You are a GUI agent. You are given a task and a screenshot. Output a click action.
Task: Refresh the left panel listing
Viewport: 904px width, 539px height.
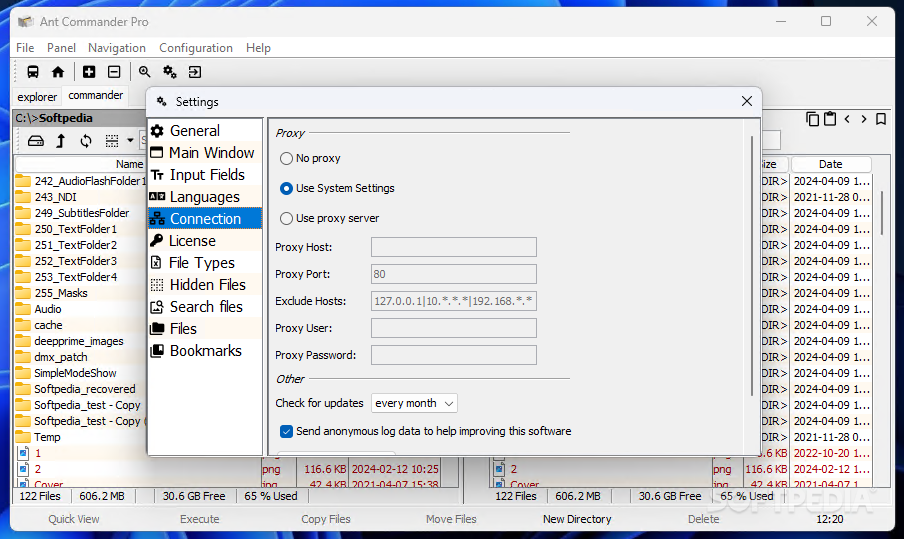point(86,141)
